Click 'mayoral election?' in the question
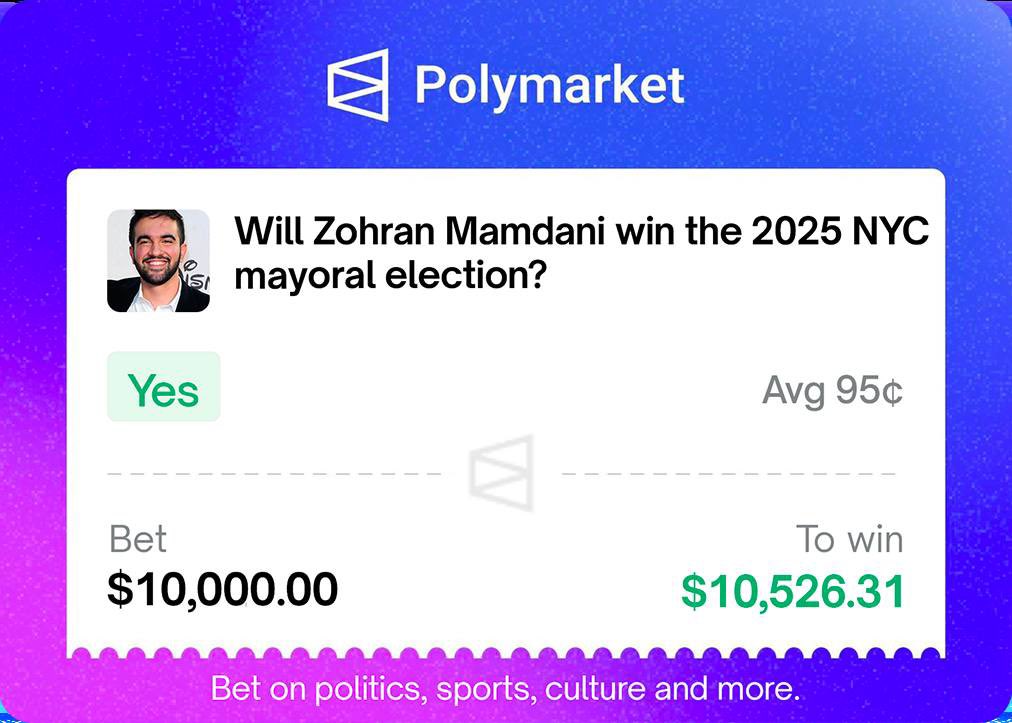The width and height of the screenshot is (1012, 723). point(389,274)
